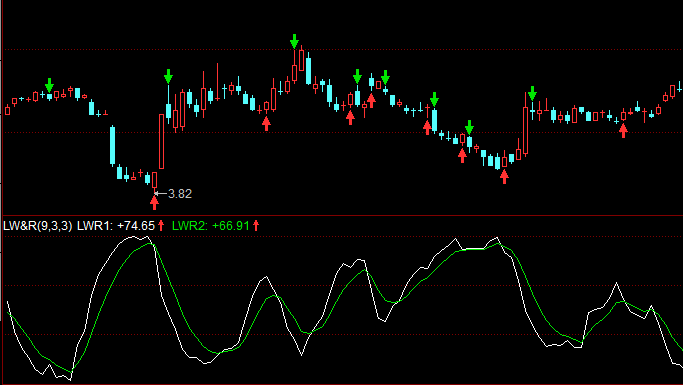Click the LWR1: +74.65 readout
This screenshot has width=683, height=385.
[x=116, y=226]
